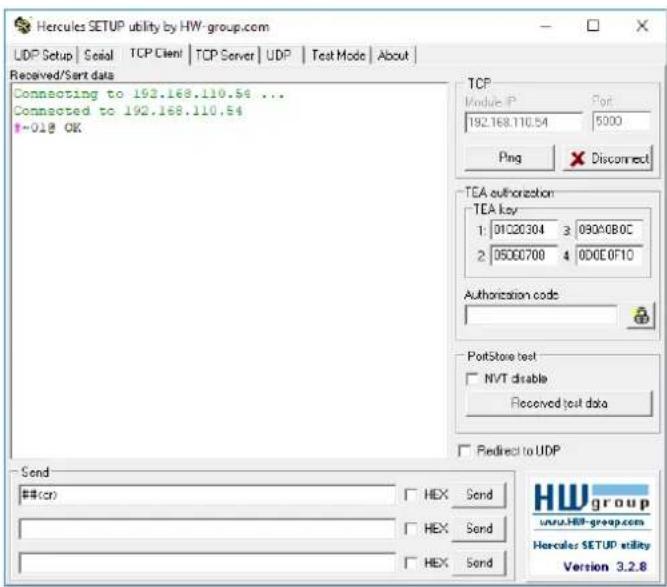Click the Module IP address field
This screenshot has height=587, width=667.
pos(524,123)
